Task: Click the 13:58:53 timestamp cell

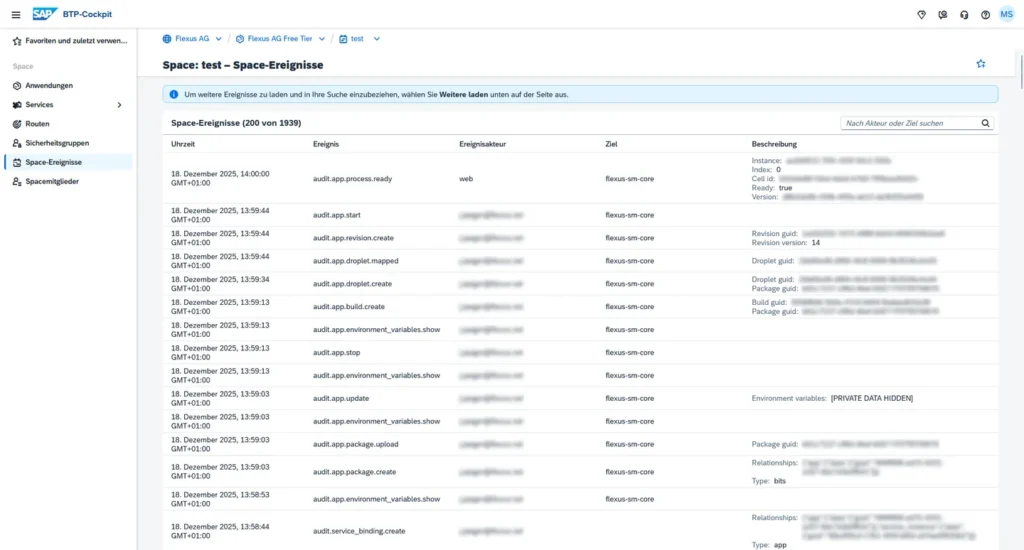Action: 220,499
